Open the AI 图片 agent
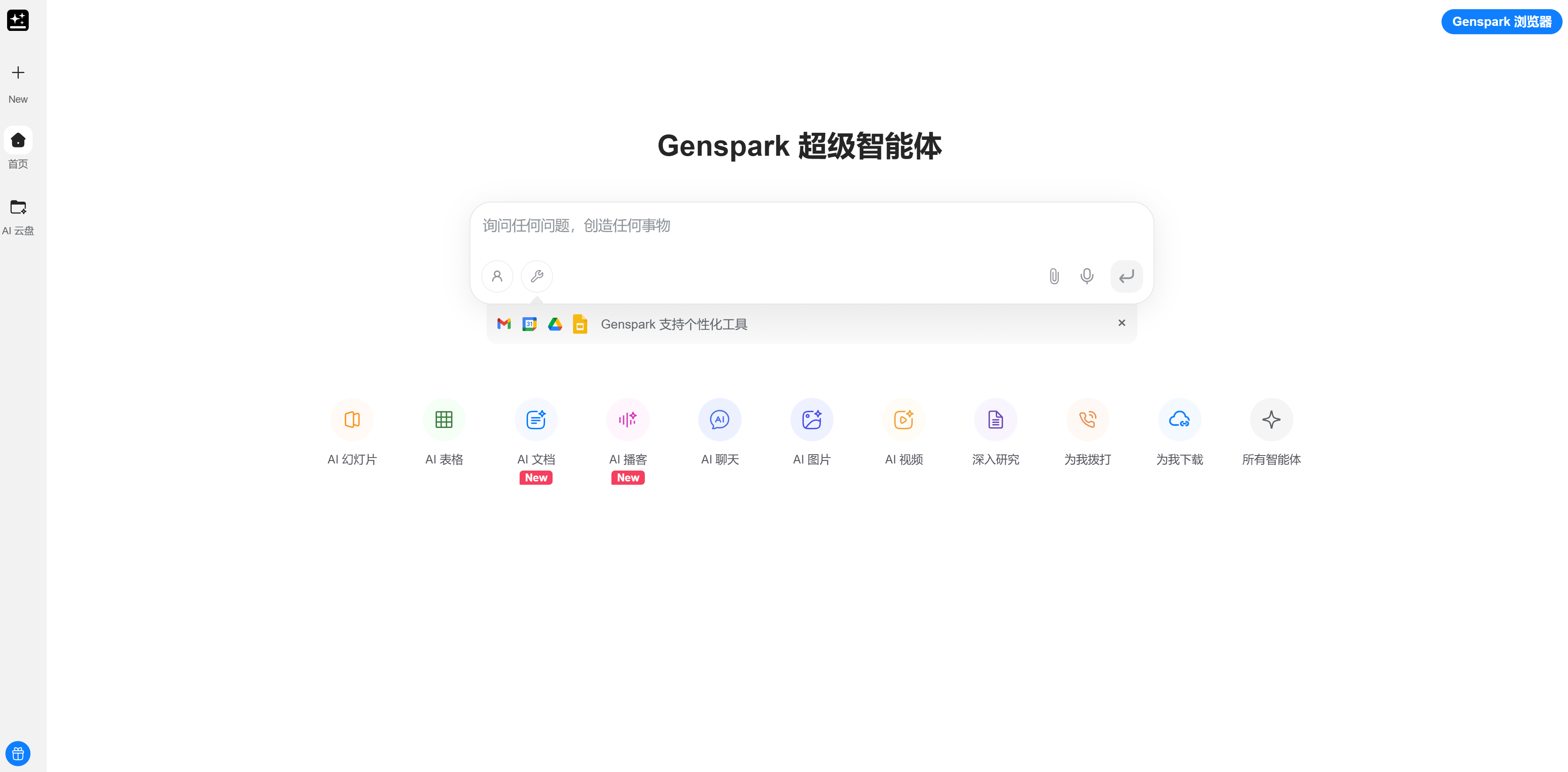Viewport: 1568px width, 772px height. [x=811, y=433]
